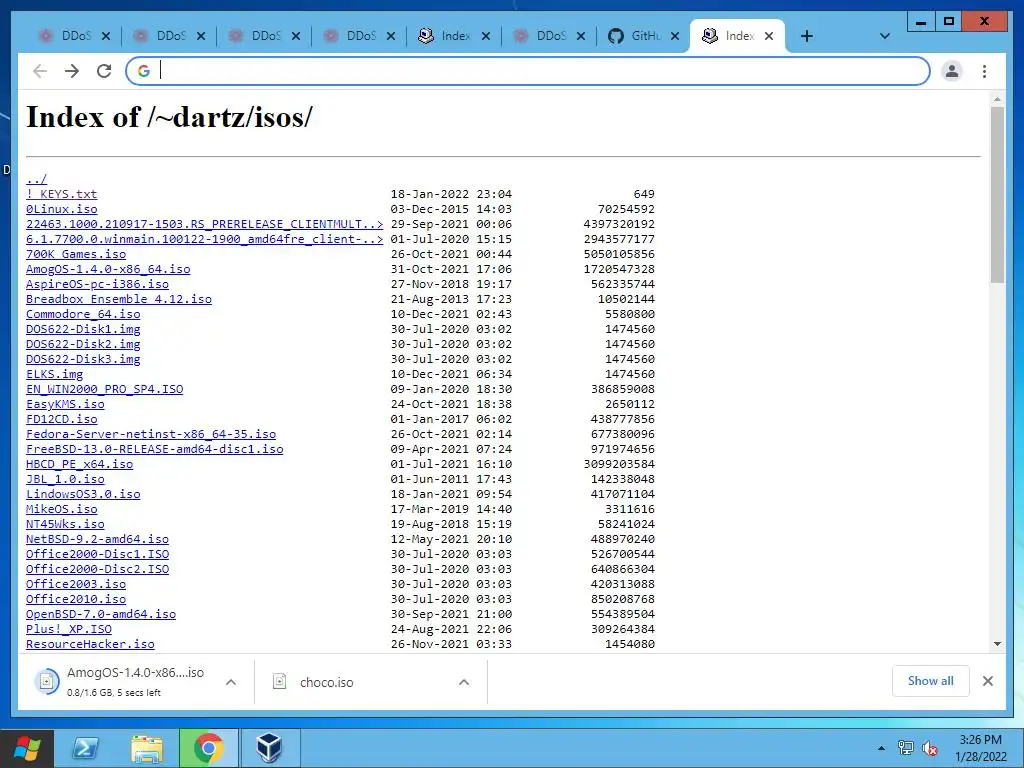
Task: Click the JBL_1.0.iso link
Action: pyautogui.click(x=65, y=479)
